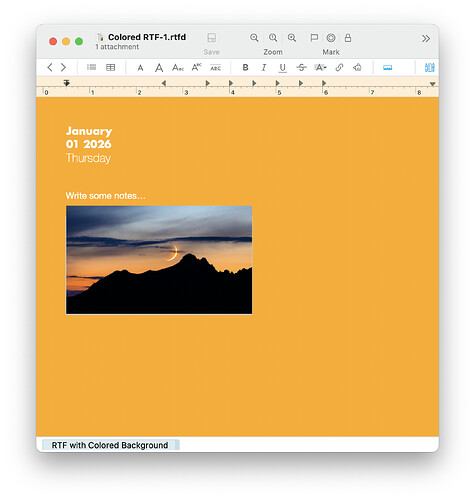Toggle Underline text formatting
This screenshot has height=500, width=475.
(x=282, y=68)
